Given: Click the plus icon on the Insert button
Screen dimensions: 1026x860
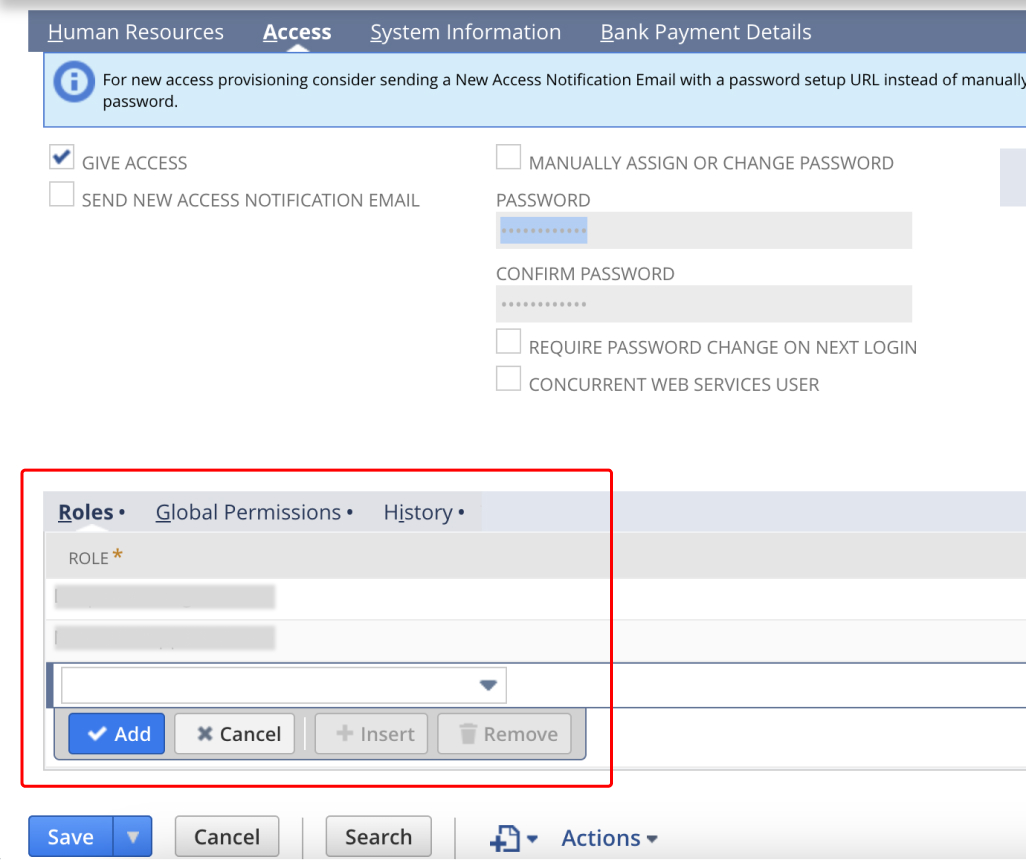Looking at the screenshot, I should (x=345, y=733).
